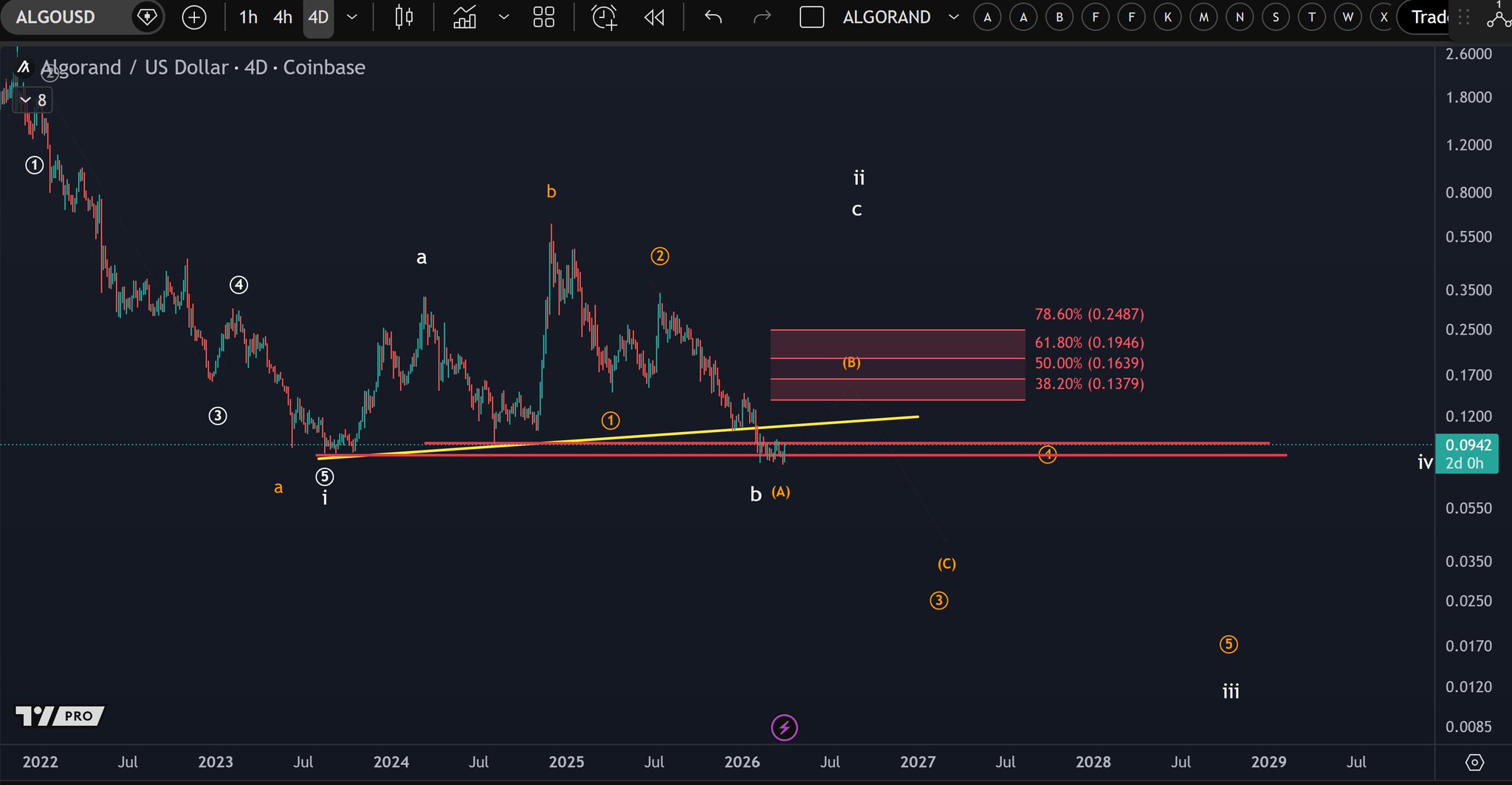This screenshot has width=1512, height=785.
Task: Select the 4D interval
Action: coord(318,17)
